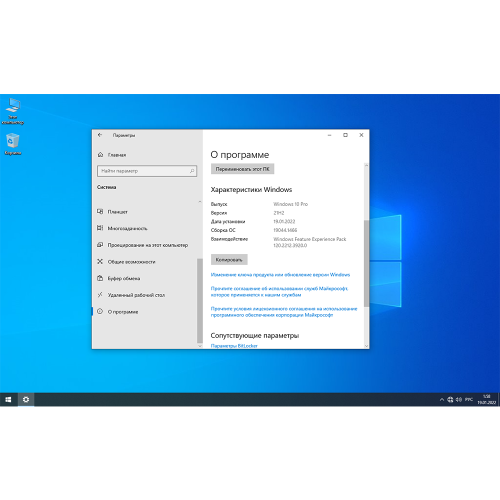Open the taskbar clock and date
This screenshot has height=500, width=500.
click(487, 399)
